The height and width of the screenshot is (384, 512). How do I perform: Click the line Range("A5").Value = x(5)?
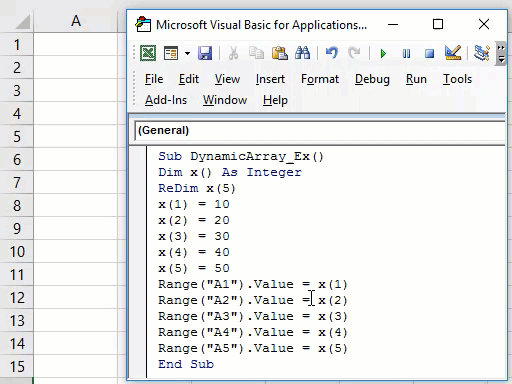253,348
